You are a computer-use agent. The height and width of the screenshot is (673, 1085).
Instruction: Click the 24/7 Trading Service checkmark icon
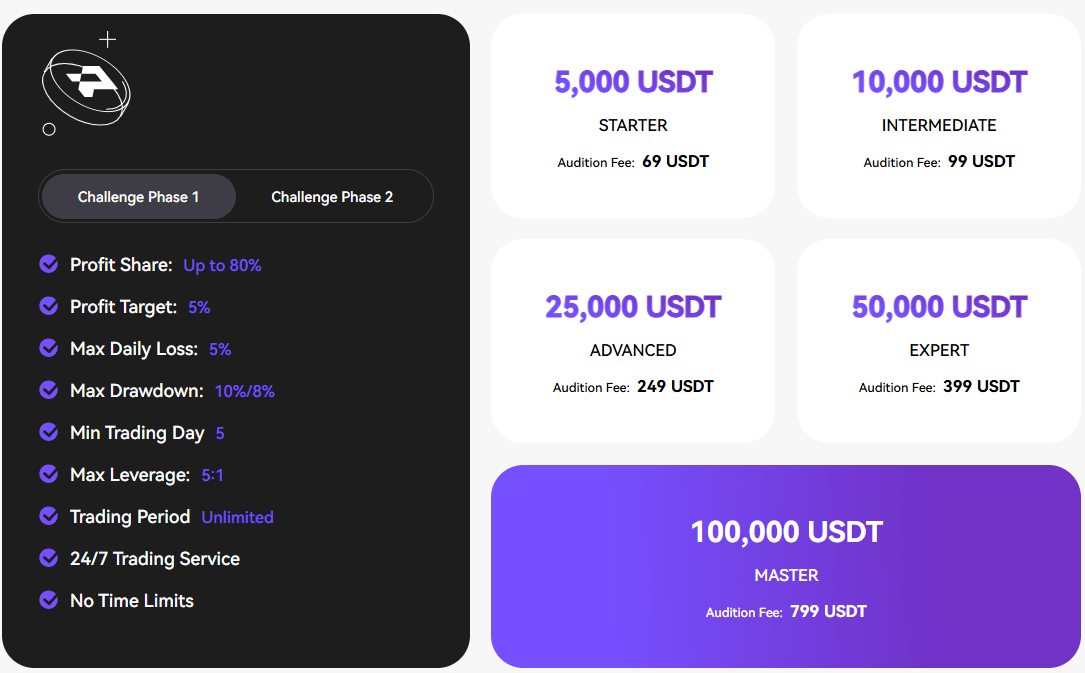(48, 558)
